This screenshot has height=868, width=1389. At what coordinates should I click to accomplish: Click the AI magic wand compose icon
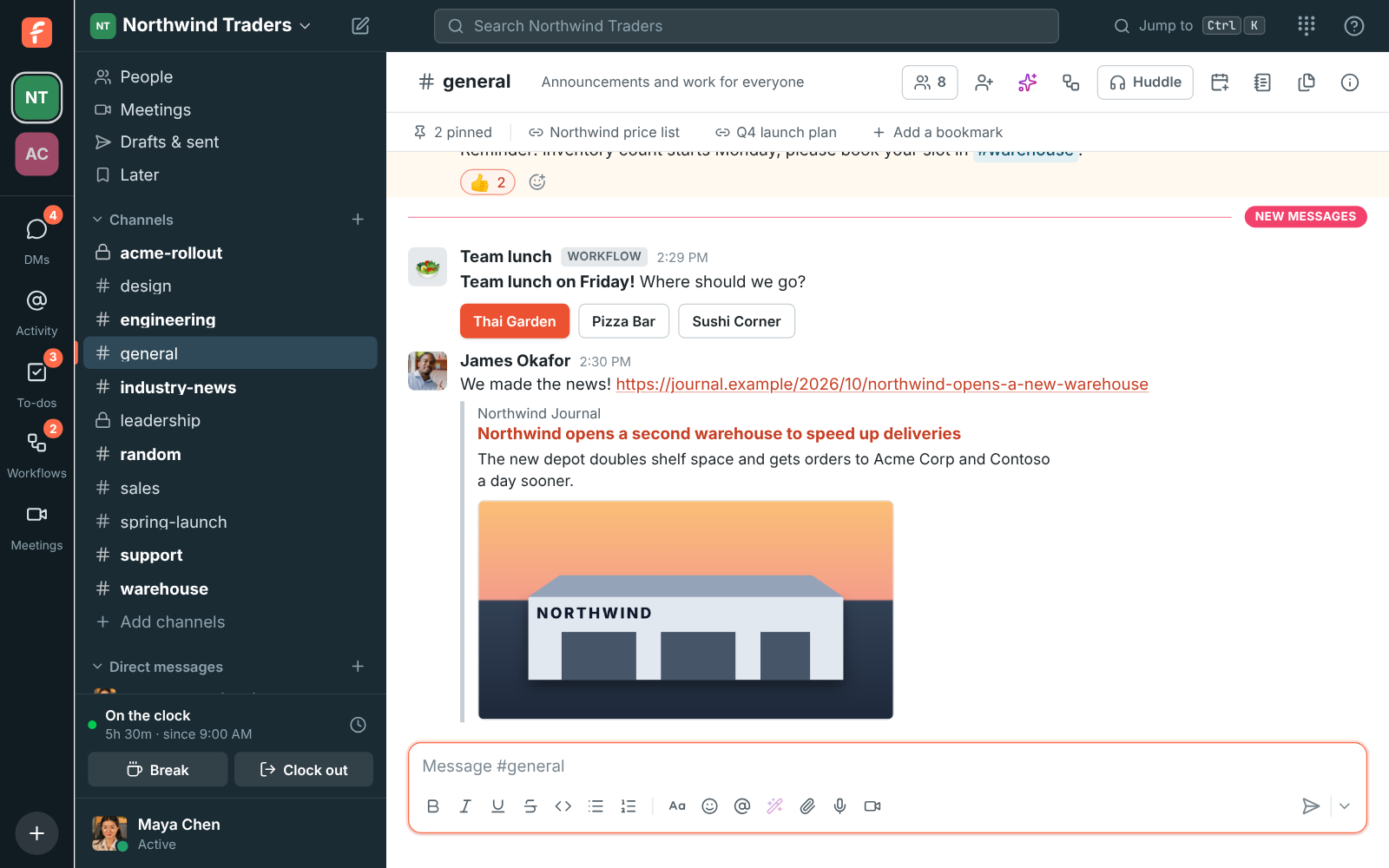[x=775, y=806]
